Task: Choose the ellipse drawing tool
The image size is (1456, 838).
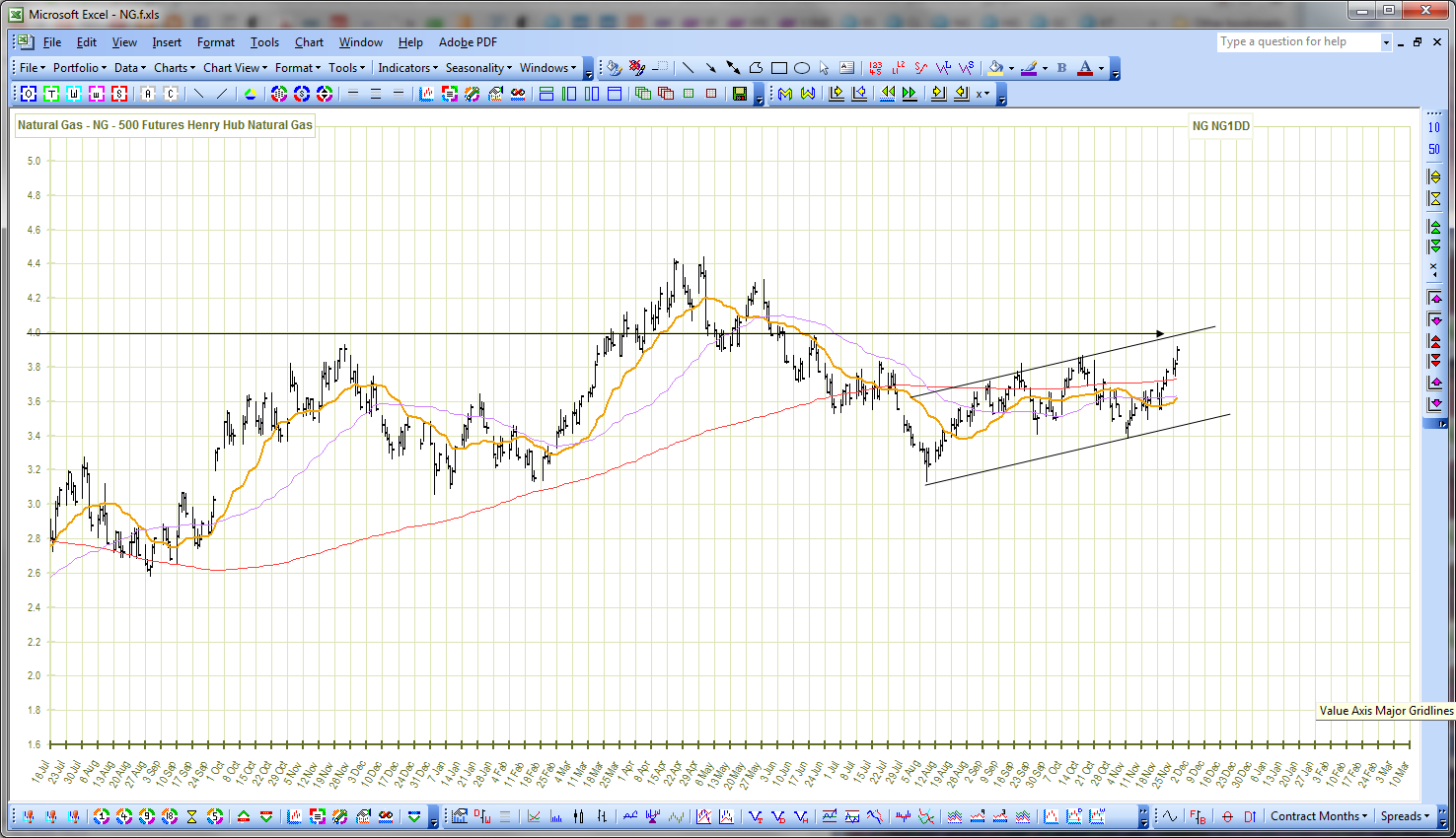Action: (x=801, y=68)
